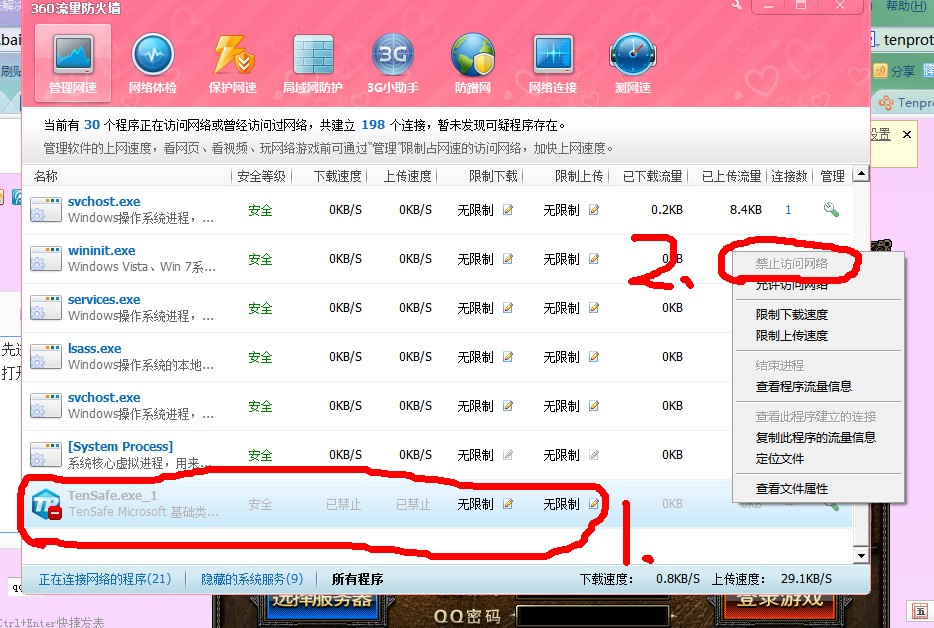
Task: Switch to 所有程序 tab
Action: click(357, 579)
